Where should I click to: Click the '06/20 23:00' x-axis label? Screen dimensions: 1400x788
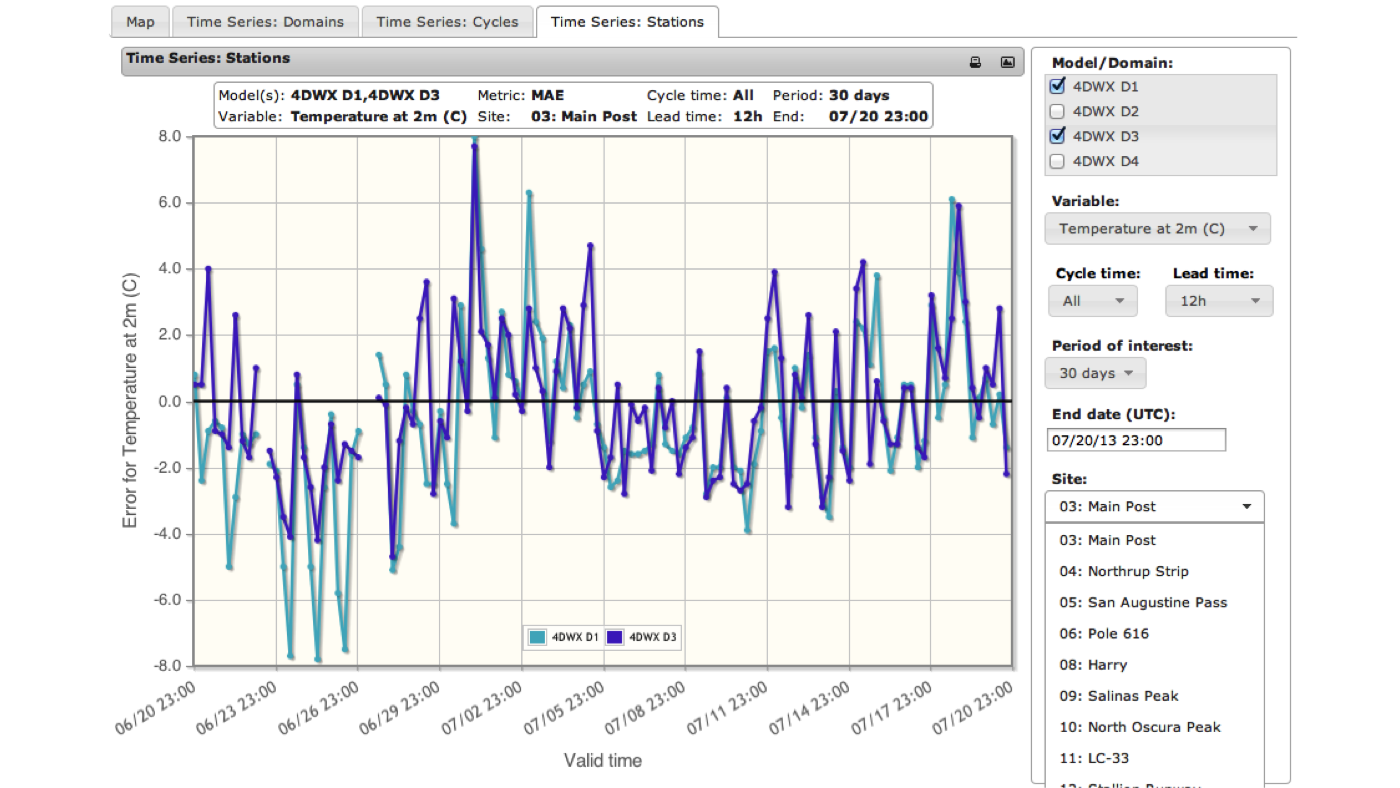click(x=156, y=708)
